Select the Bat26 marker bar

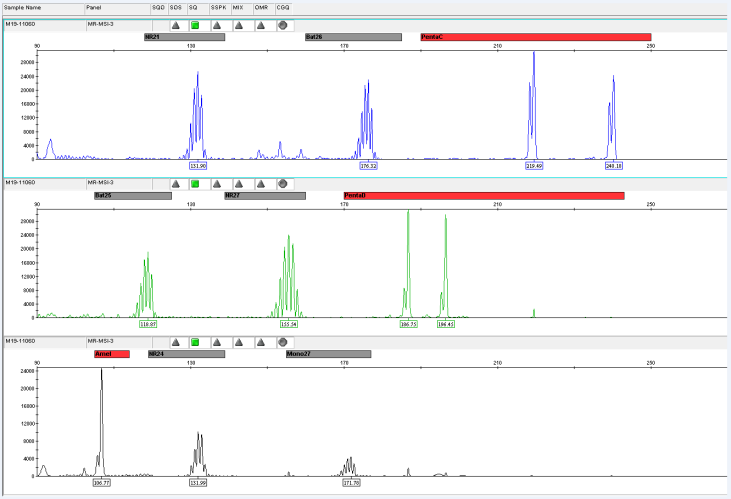353,37
